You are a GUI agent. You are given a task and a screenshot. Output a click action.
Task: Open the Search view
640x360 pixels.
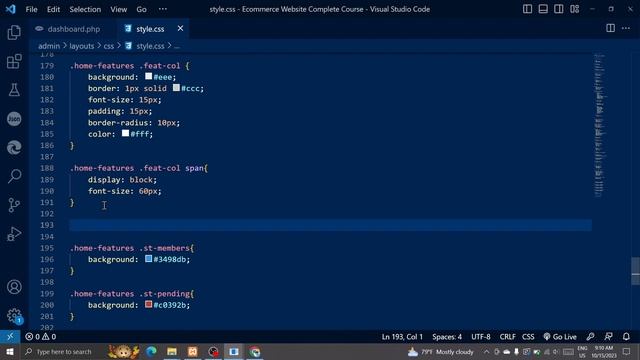pos(14,176)
